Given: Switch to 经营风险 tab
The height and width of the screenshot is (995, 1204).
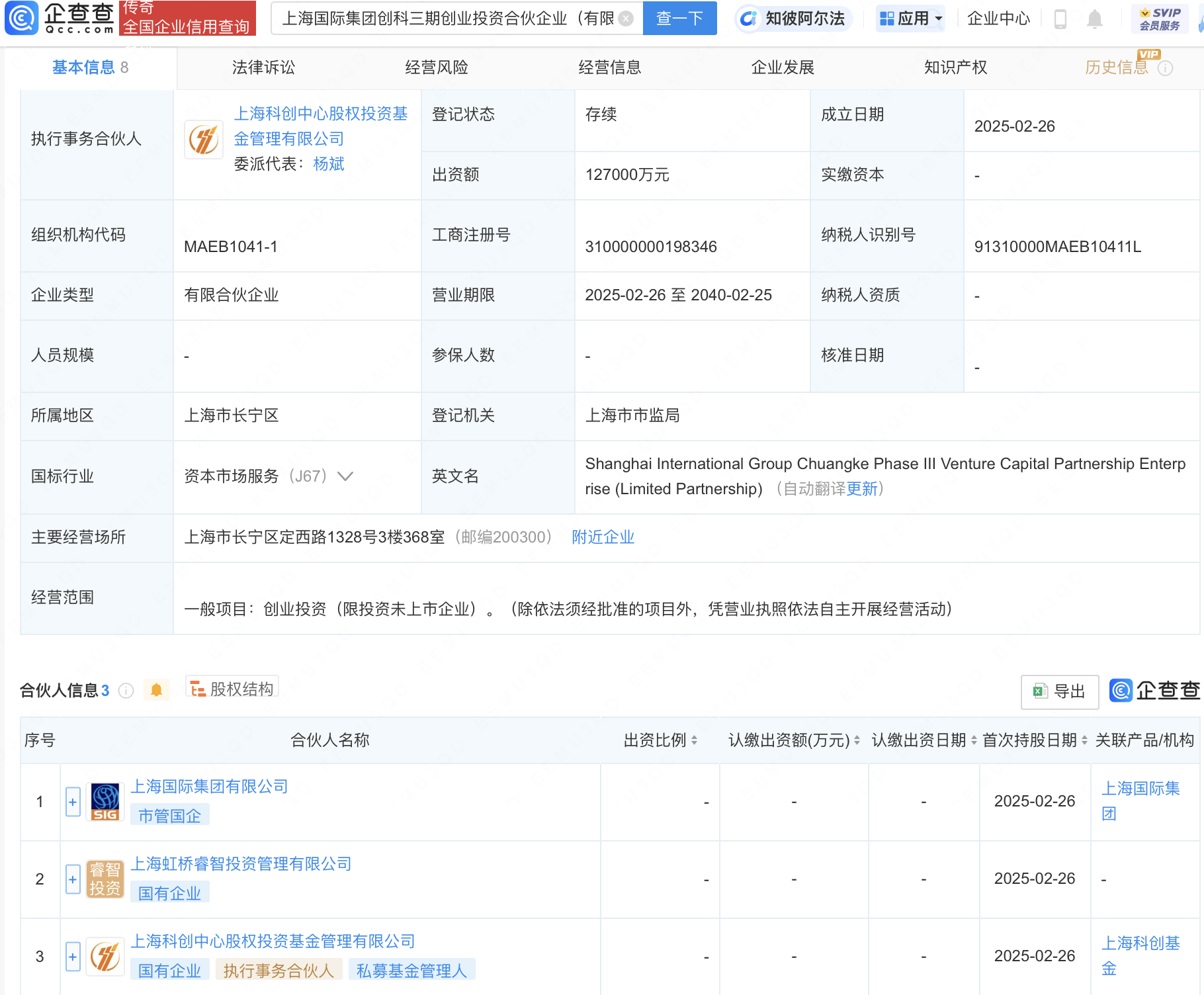Looking at the screenshot, I should pos(437,67).
